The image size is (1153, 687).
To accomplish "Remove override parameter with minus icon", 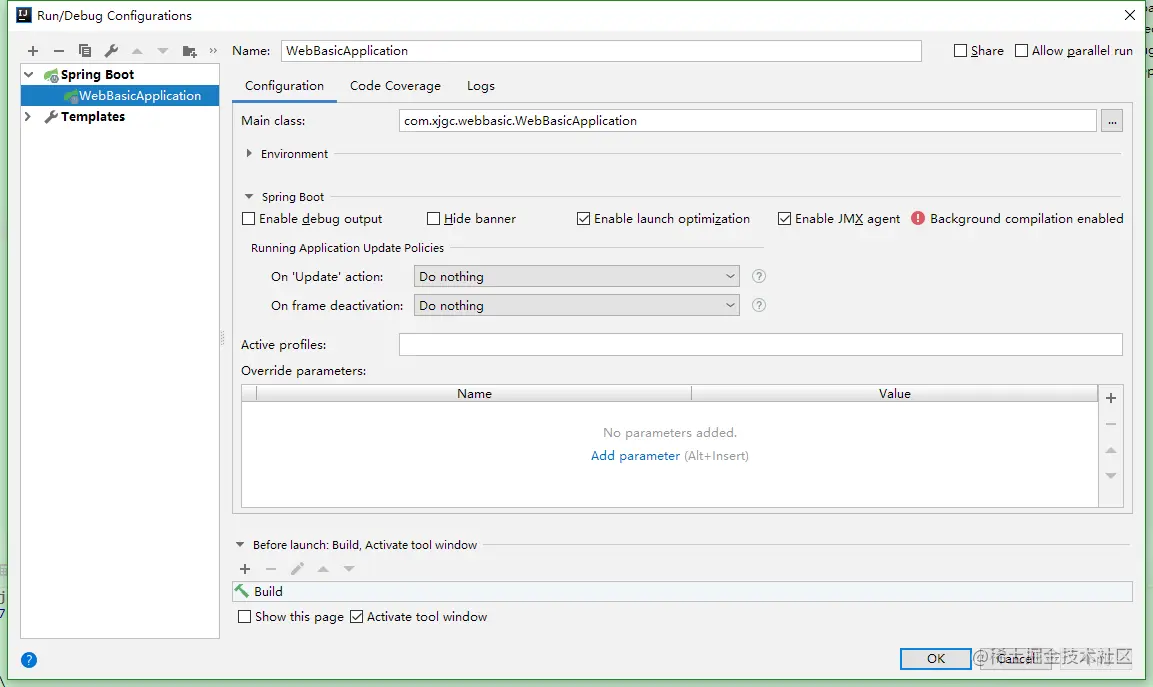I will click(1111, 424).
